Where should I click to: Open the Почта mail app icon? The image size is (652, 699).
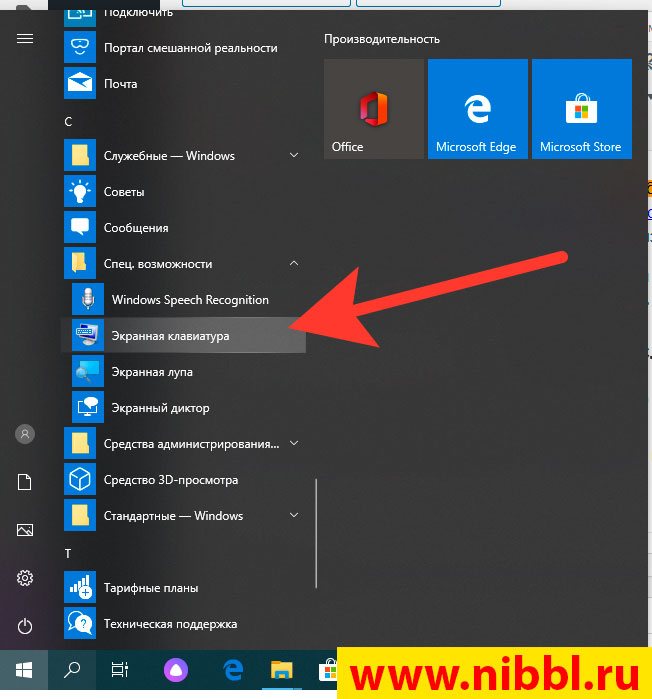[x=80, y=83]
